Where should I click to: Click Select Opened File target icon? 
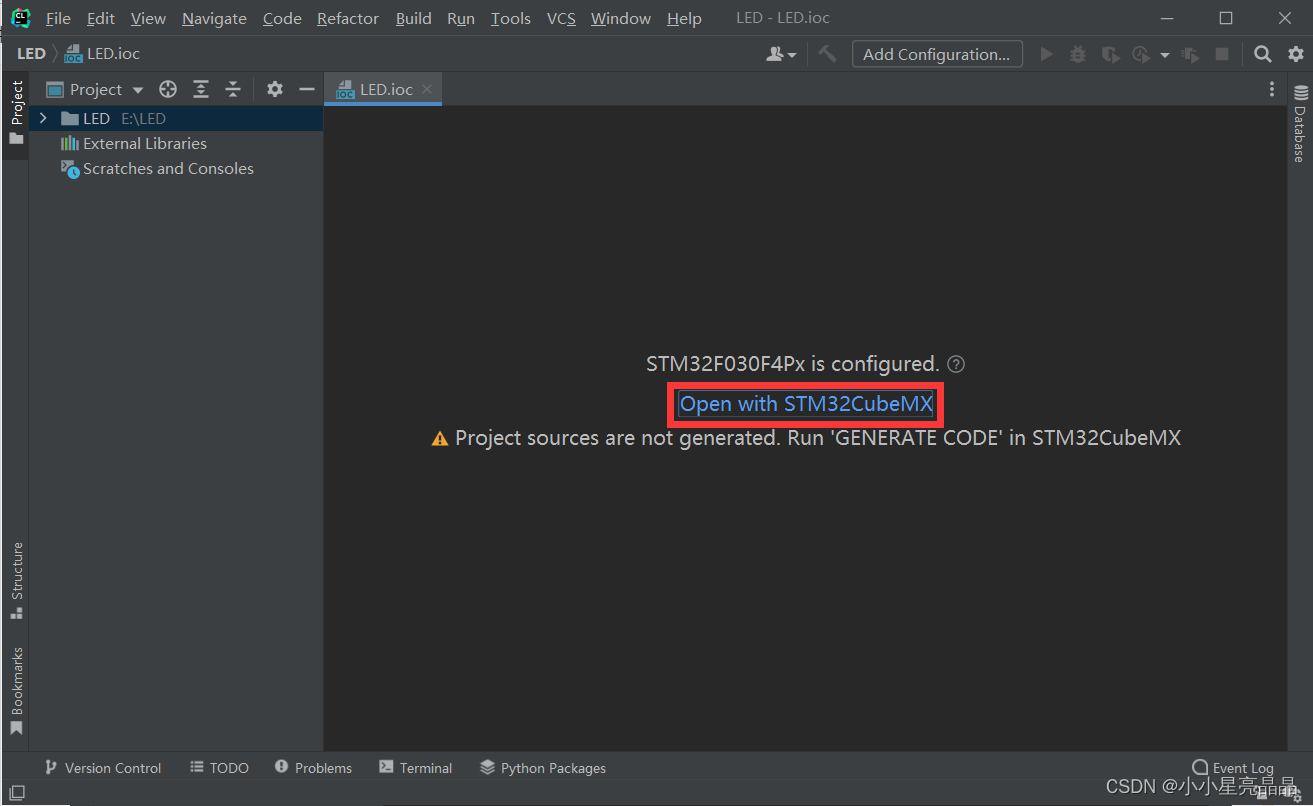pyautogui.click(x=168, y=89)
